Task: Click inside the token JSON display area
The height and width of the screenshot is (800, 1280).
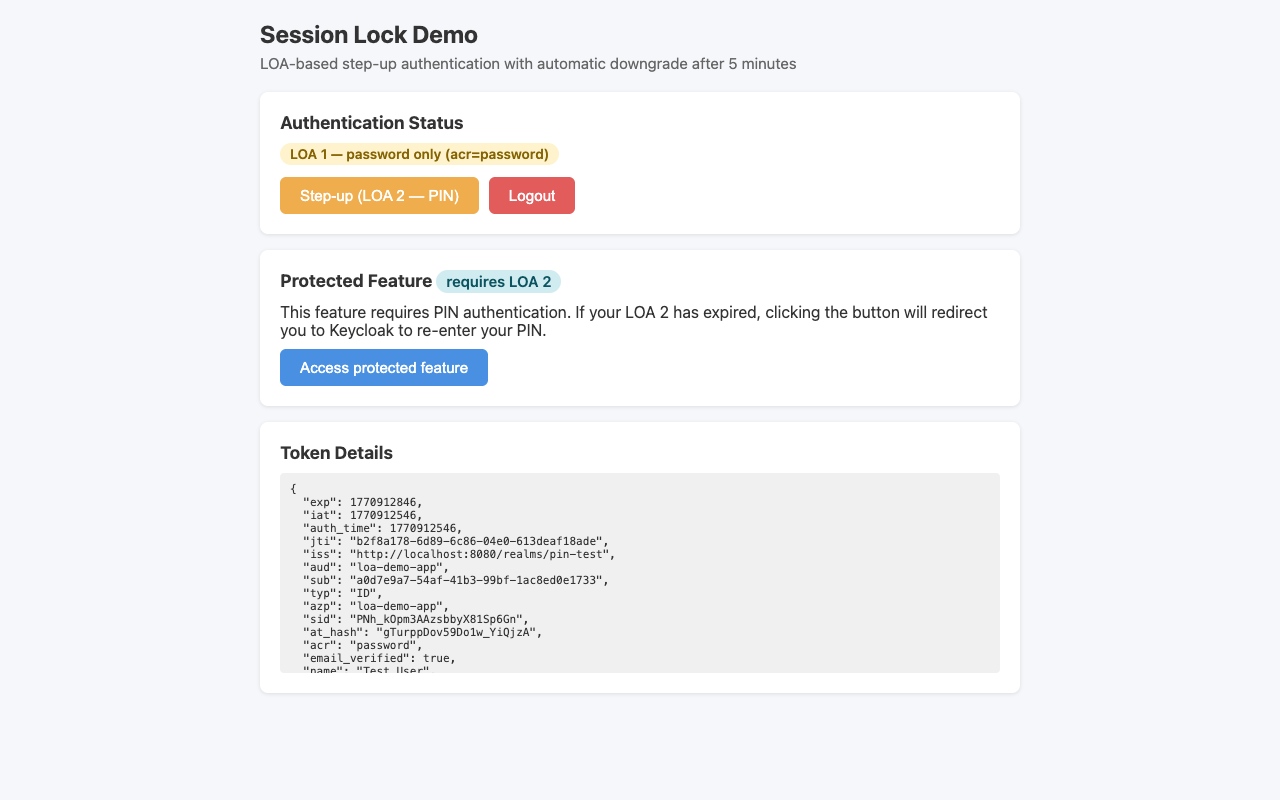Action: click(x=640, y=572)
